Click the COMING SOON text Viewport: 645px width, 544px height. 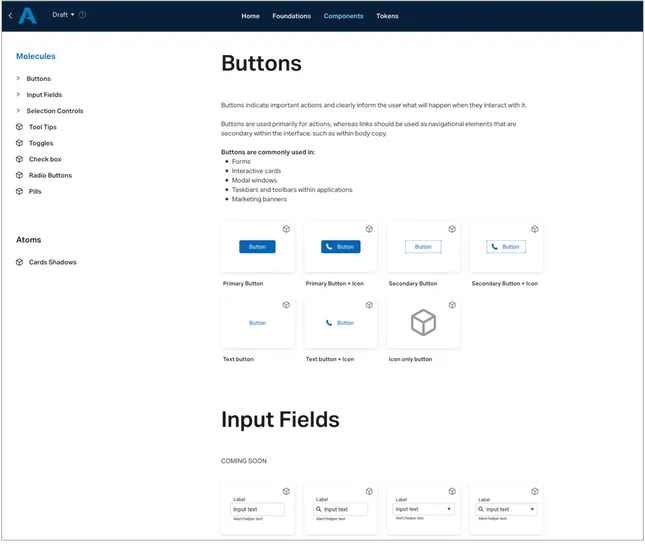coord(244,461)
